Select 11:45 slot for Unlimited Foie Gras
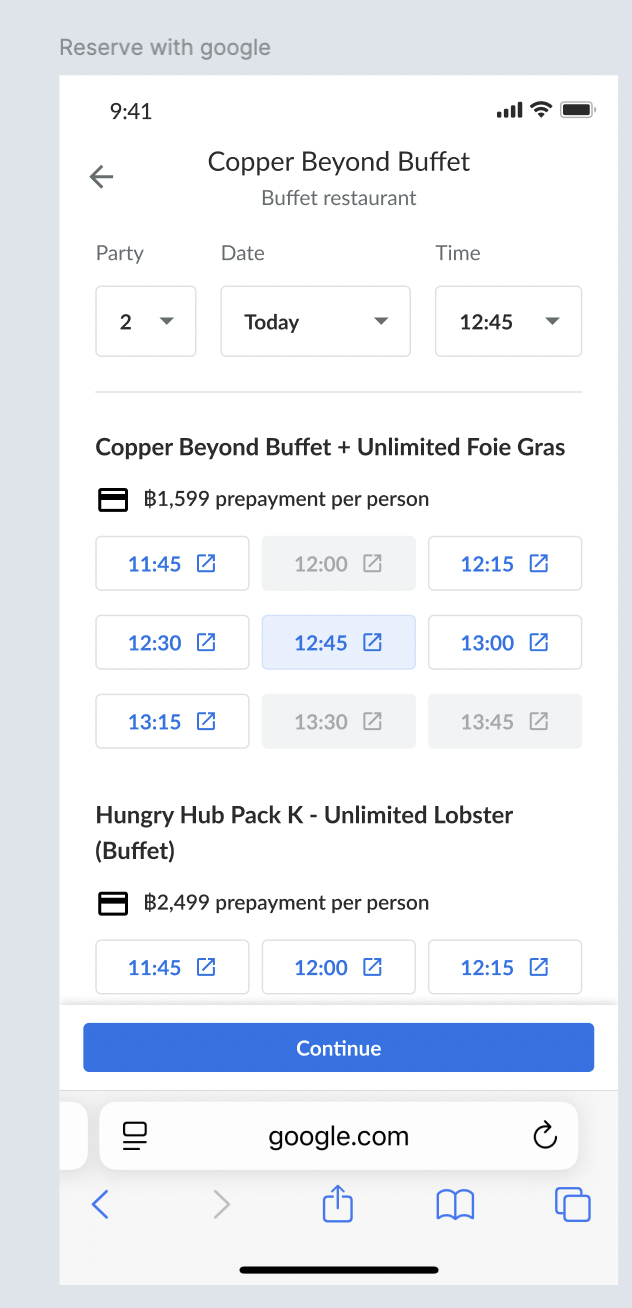 pyautogui.click(x=172, y=564)
